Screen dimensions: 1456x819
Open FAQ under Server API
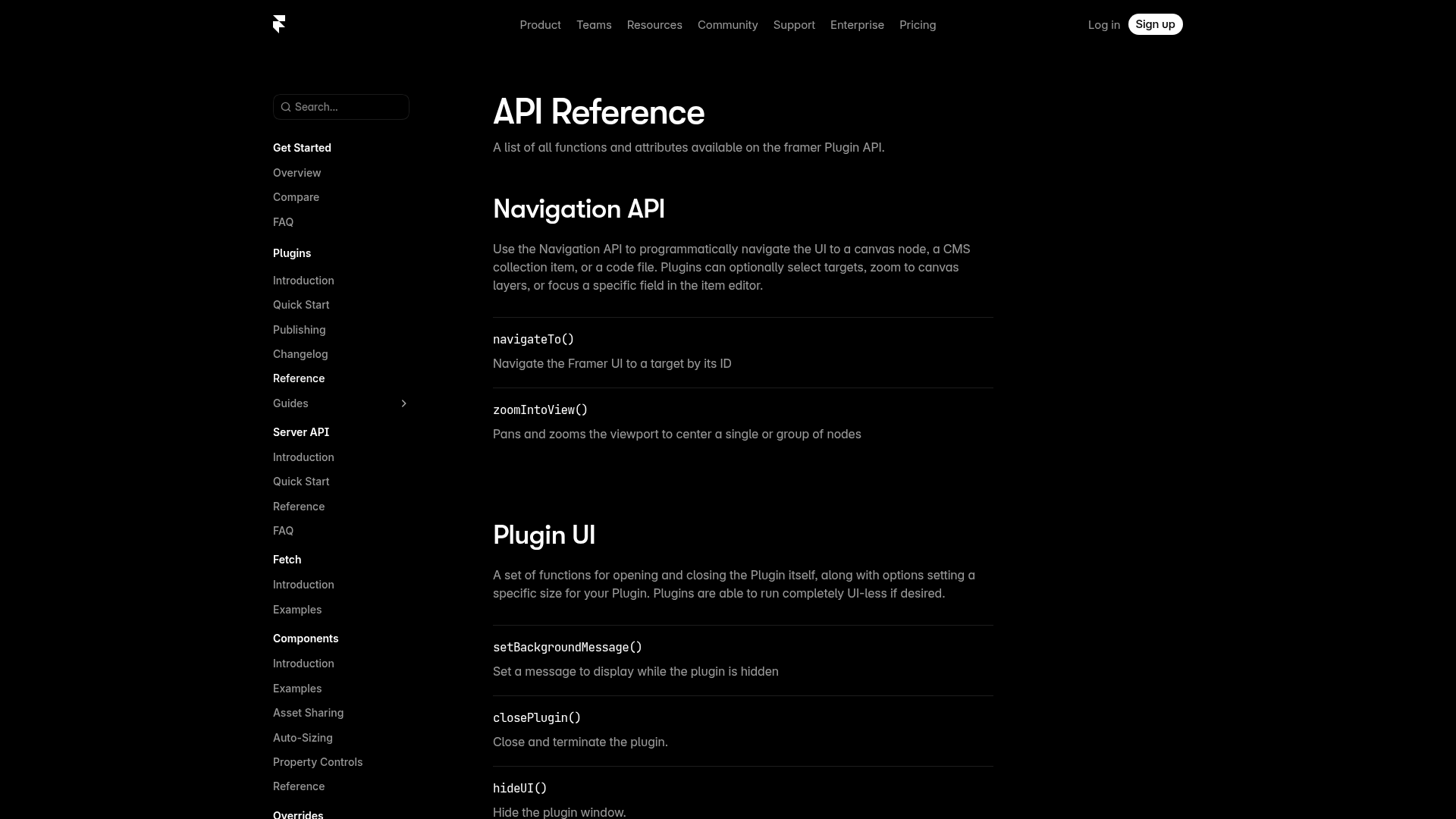pos(283,531)
